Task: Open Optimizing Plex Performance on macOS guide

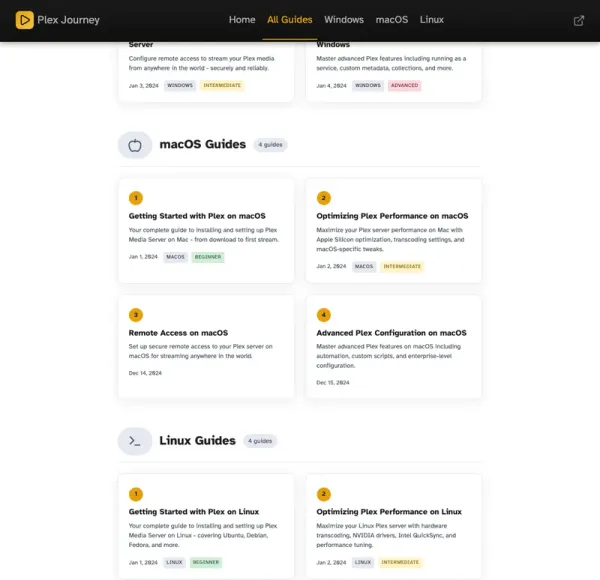Action: (x=392, y=216)
